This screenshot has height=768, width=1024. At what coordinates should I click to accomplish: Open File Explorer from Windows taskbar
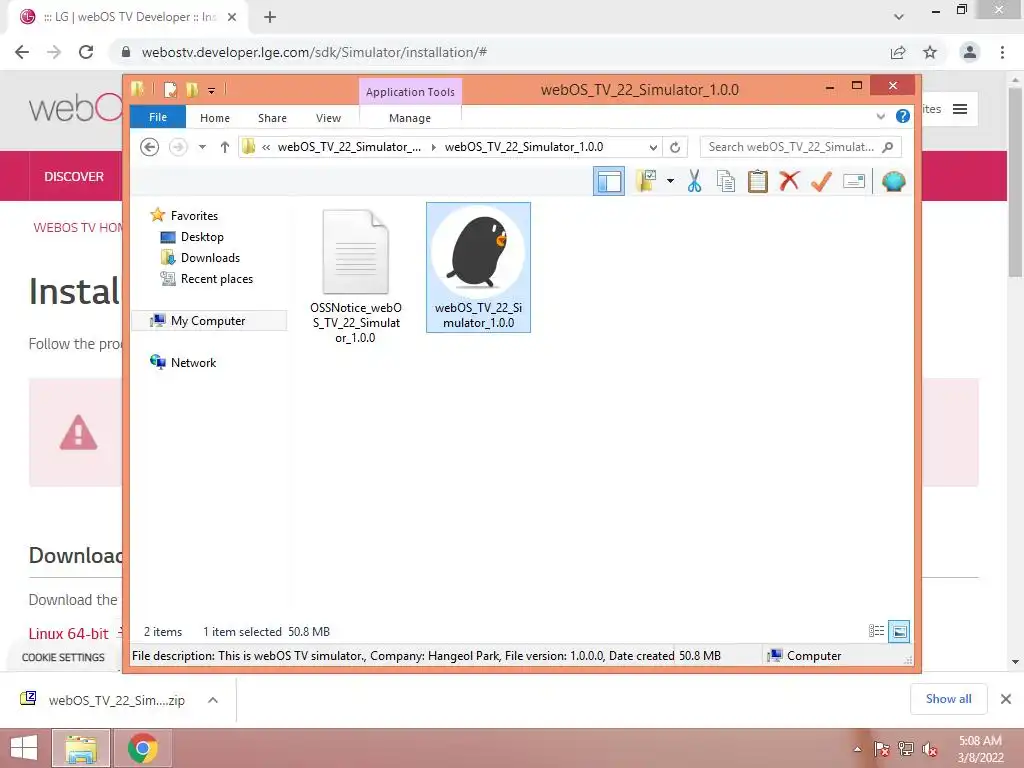[81, 748]
